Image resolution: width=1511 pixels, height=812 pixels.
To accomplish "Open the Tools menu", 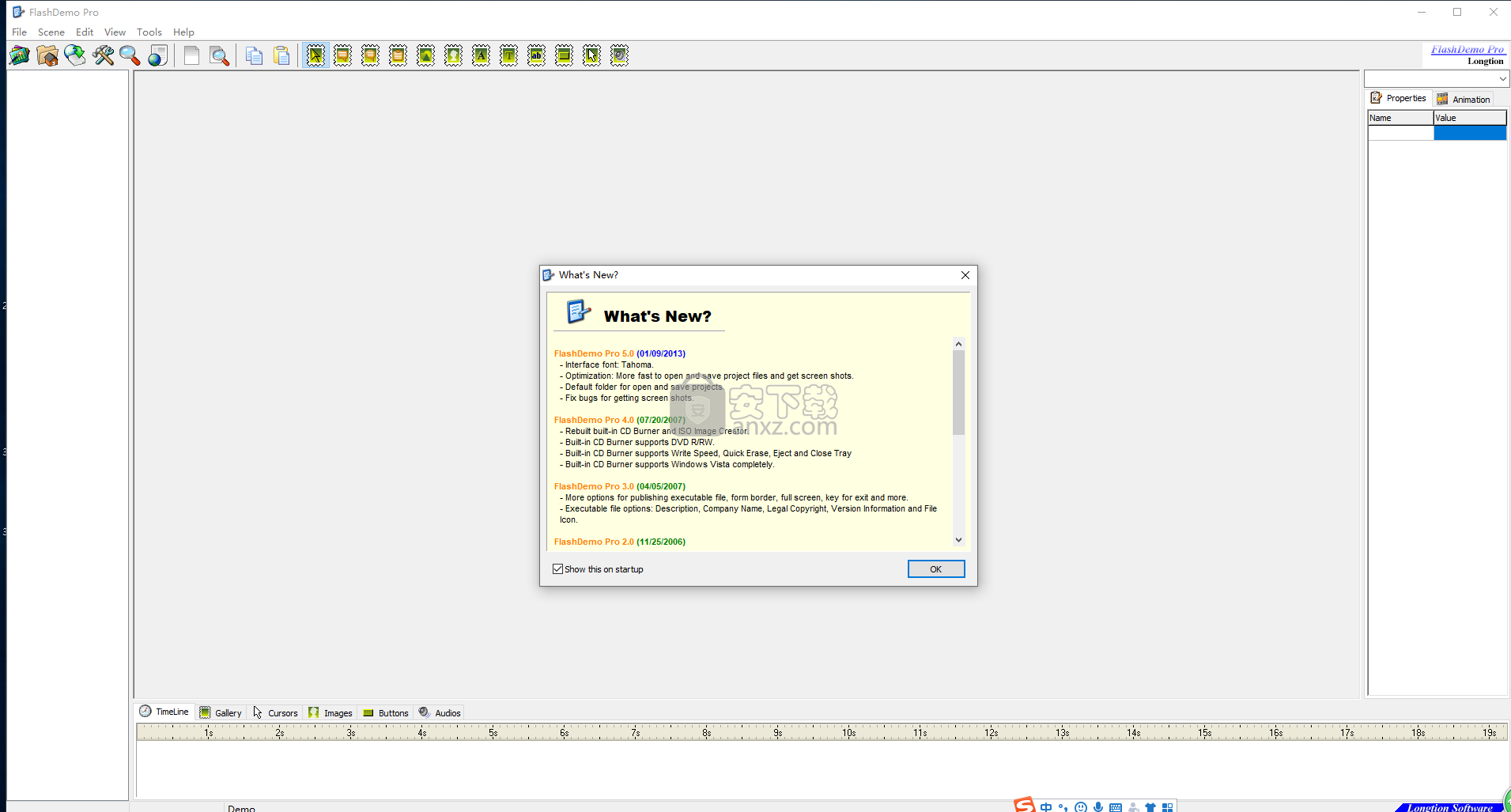I will pos(149,32).
